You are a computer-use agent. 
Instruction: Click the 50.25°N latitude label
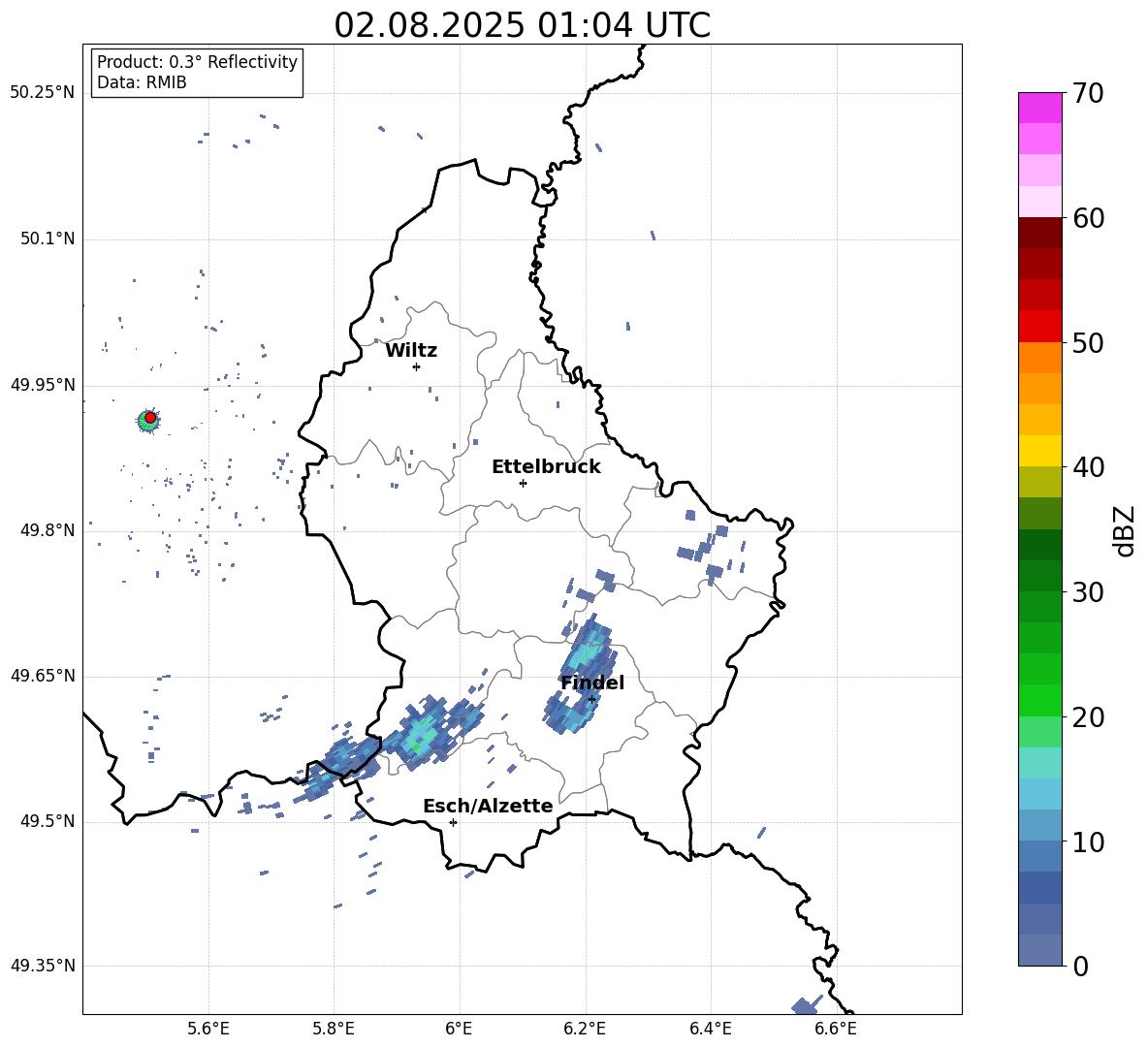point(43,93)
